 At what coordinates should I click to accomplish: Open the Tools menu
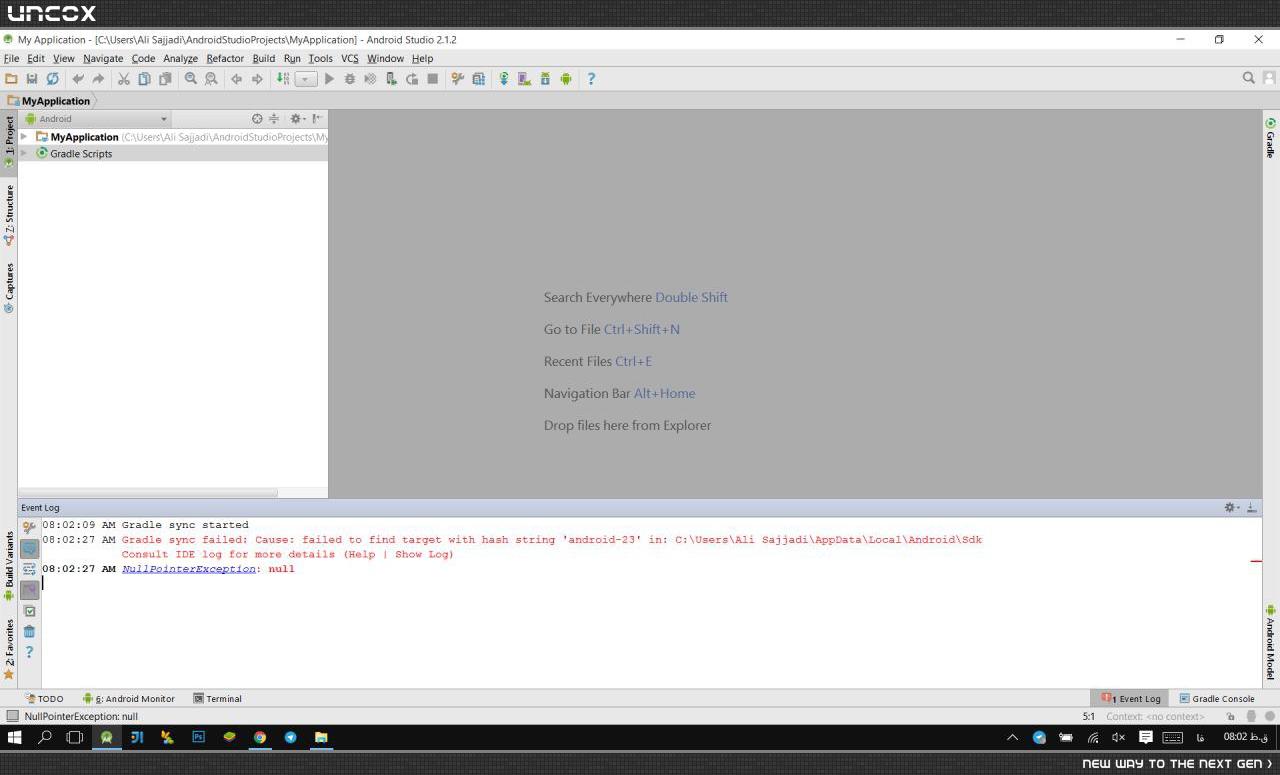(320, 58)
